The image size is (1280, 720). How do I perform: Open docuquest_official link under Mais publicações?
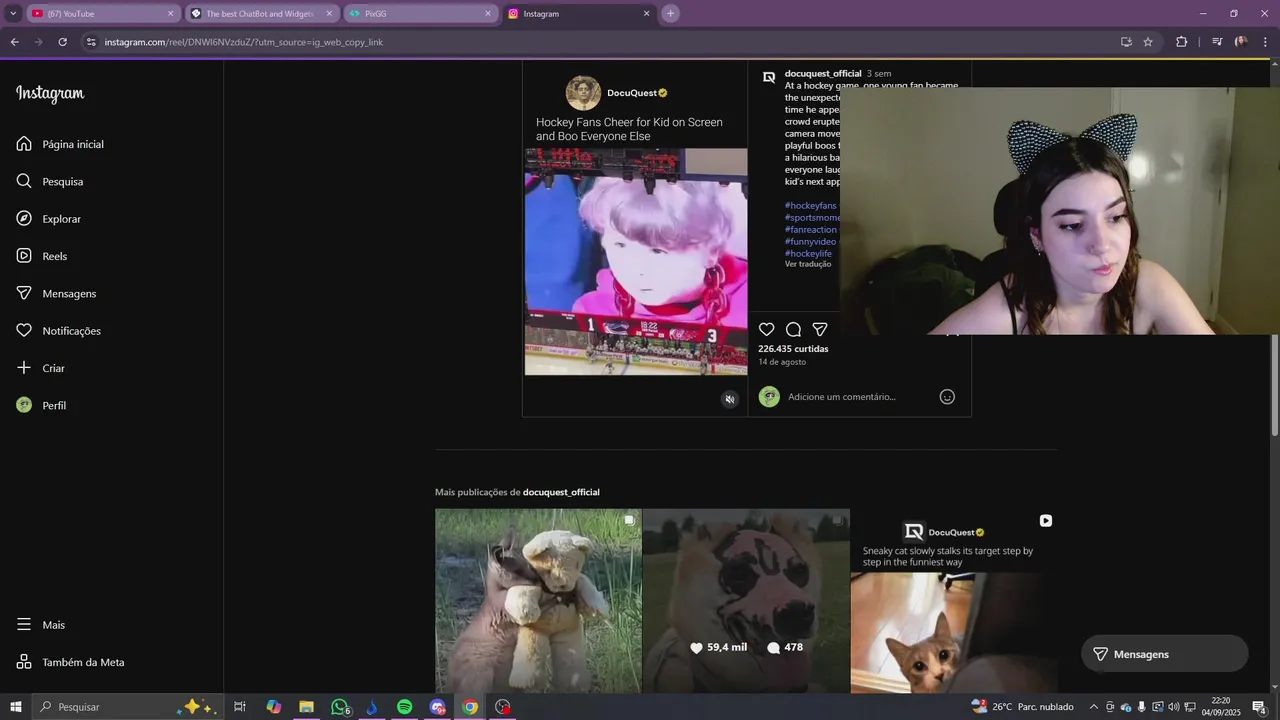pos(561,492)
